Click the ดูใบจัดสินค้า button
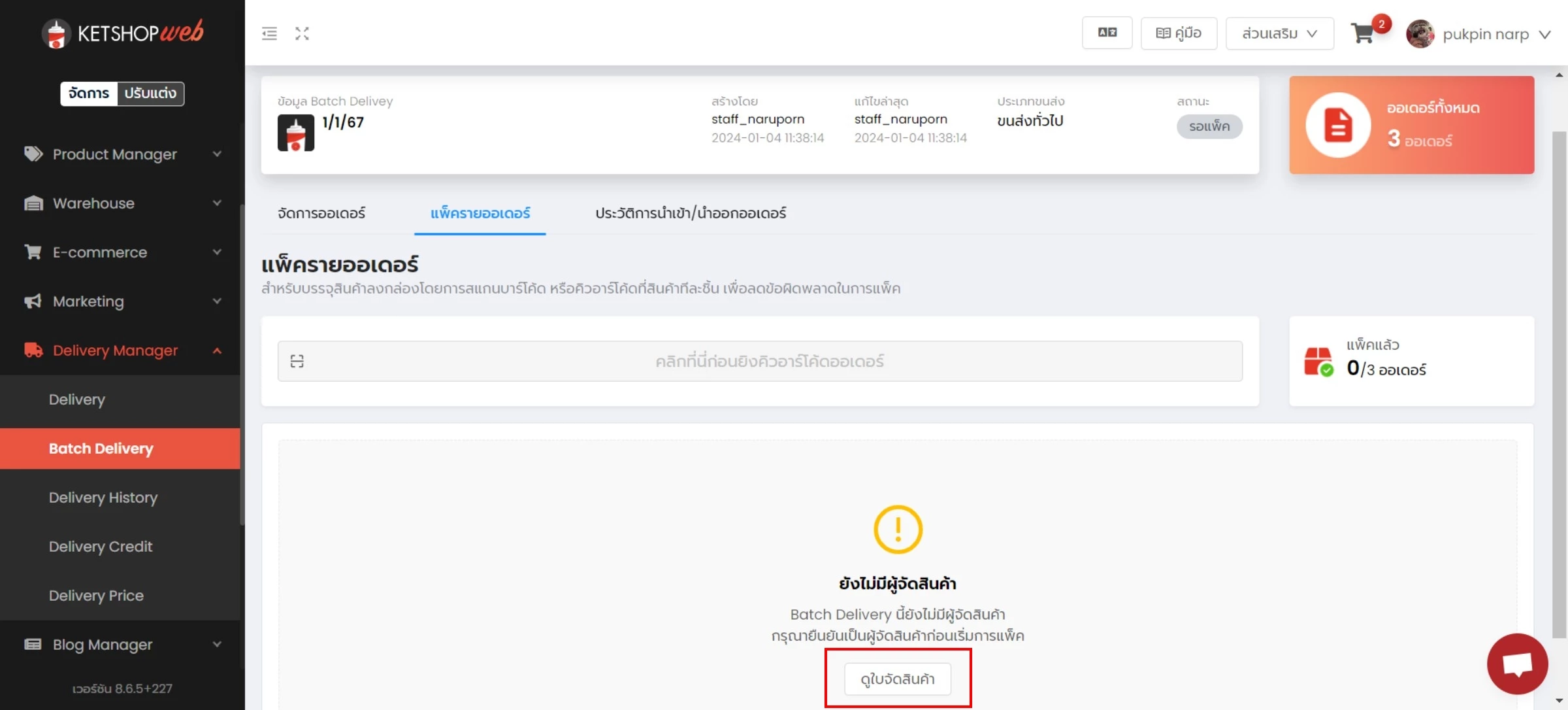The width and height of the screenshot is (1568, 710). (x=898, y=679)
